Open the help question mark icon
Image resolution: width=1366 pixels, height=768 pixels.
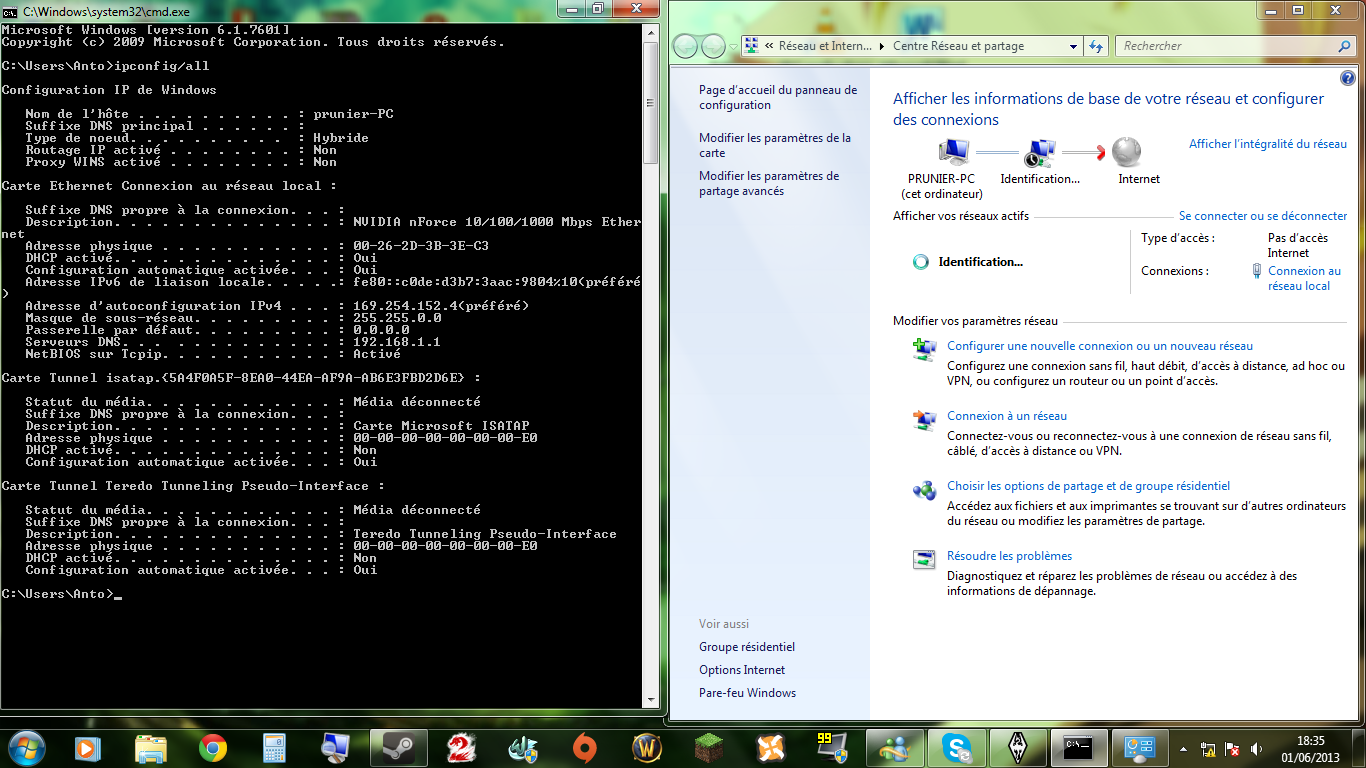[x=1346, y=79]
